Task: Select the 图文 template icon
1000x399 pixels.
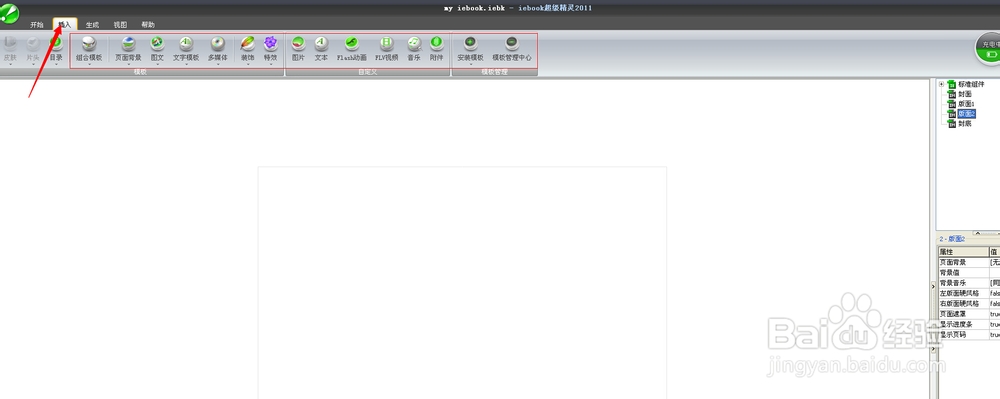Action: [157, 43]
